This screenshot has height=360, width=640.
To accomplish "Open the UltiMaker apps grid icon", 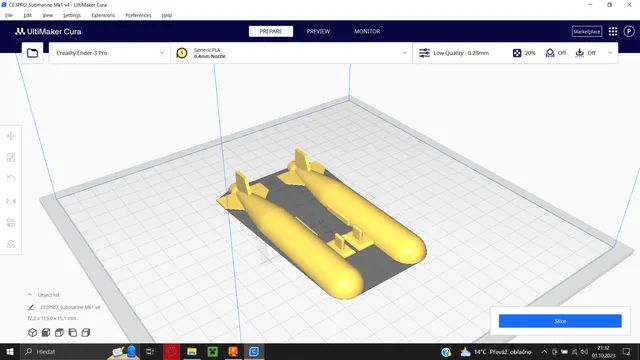I will (x=613, y=31).
